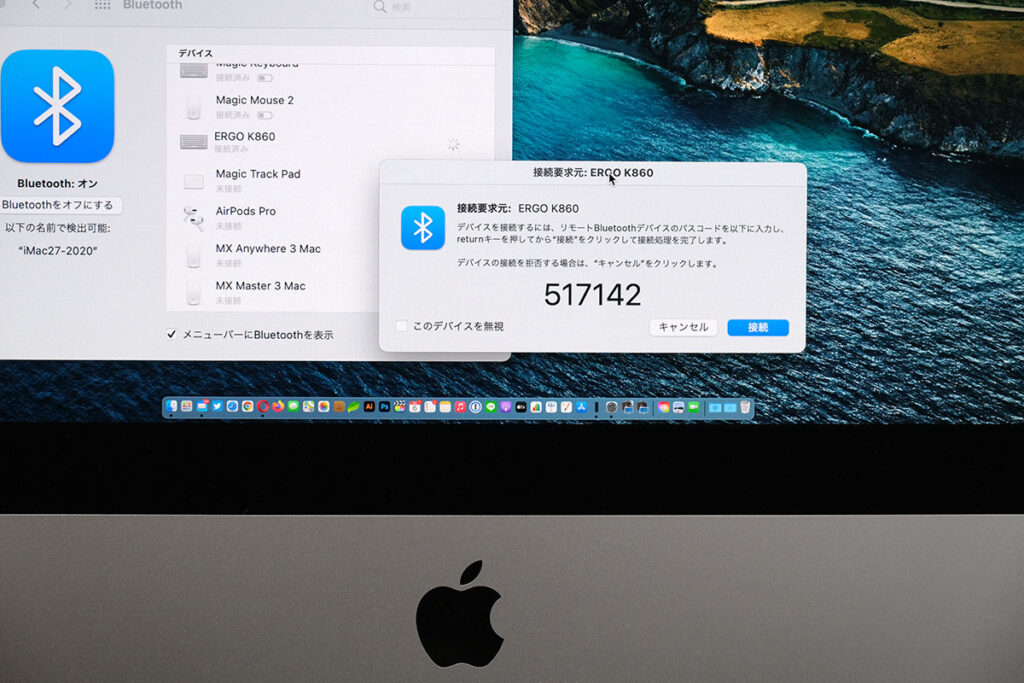Launch Adobe Illustrator from the Dock
The height and width of the screenshot is (683, 1024).
click(370, 406)
